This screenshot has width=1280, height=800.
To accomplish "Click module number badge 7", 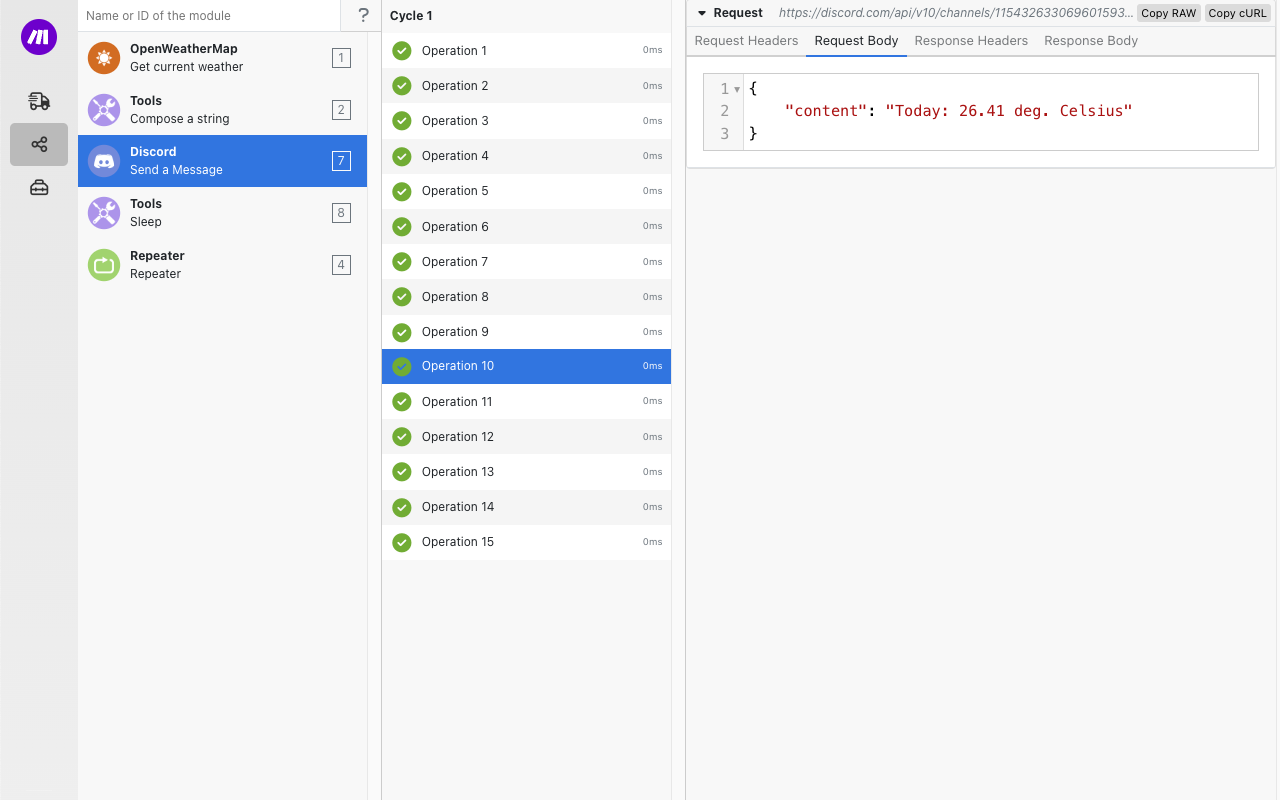I will [x=341, y=161].
